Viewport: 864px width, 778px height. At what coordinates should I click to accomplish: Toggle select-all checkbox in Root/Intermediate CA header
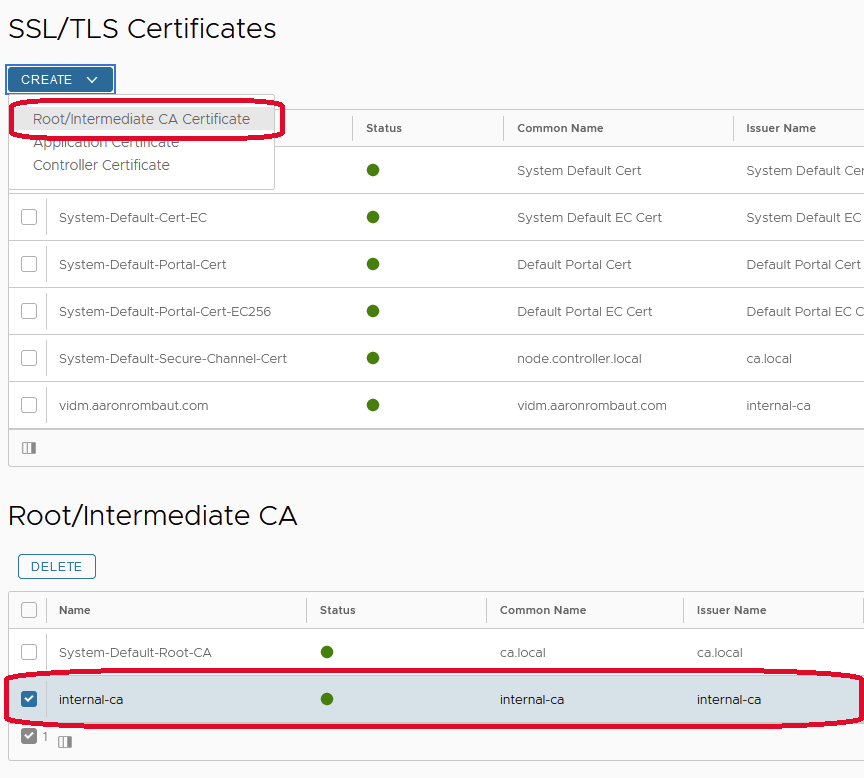pyautogui.click(x=29, y=610)
